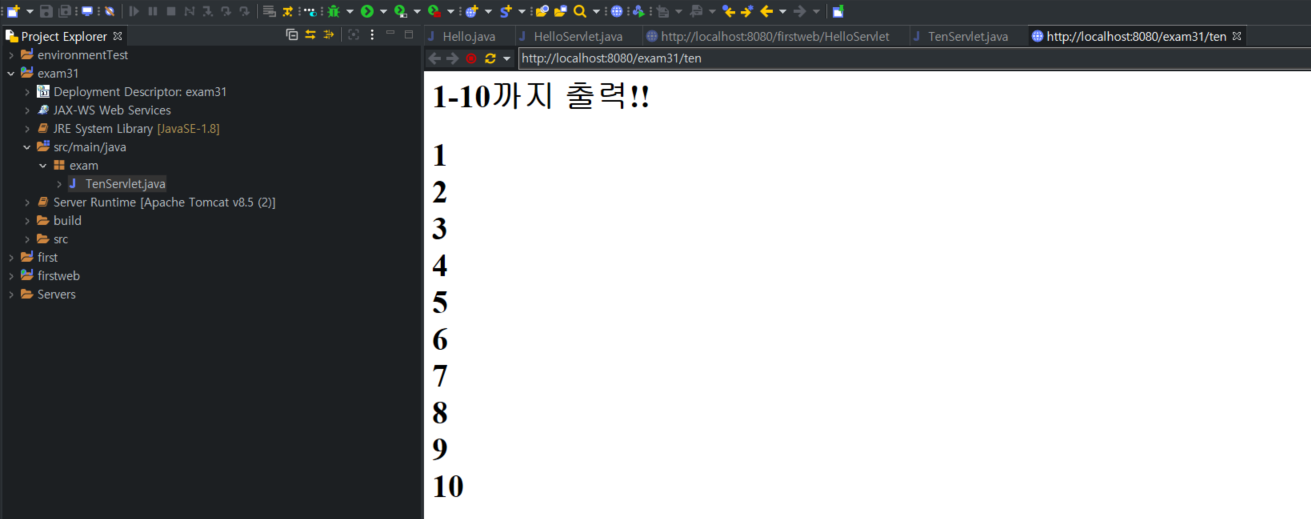Select the Project Explorer tab
Screen dimensions: 1311x519
click(x=64, y=36)
